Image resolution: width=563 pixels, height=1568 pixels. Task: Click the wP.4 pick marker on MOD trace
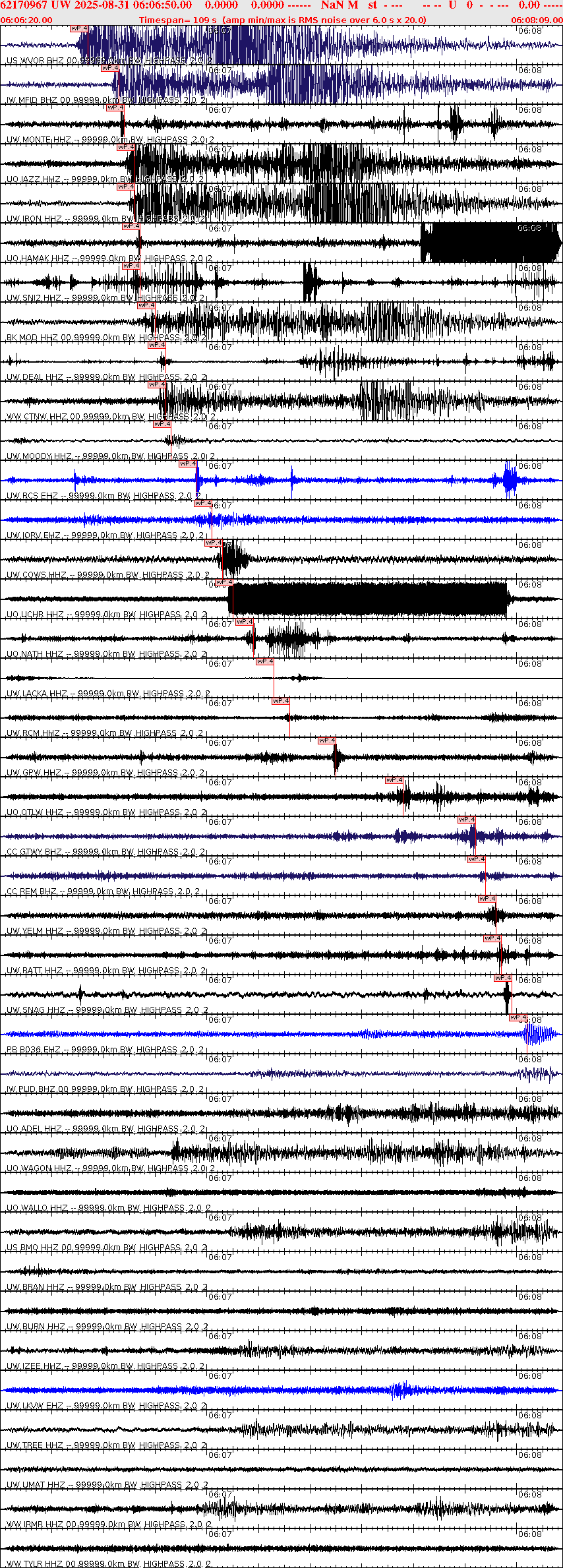[x=146, y=305]
